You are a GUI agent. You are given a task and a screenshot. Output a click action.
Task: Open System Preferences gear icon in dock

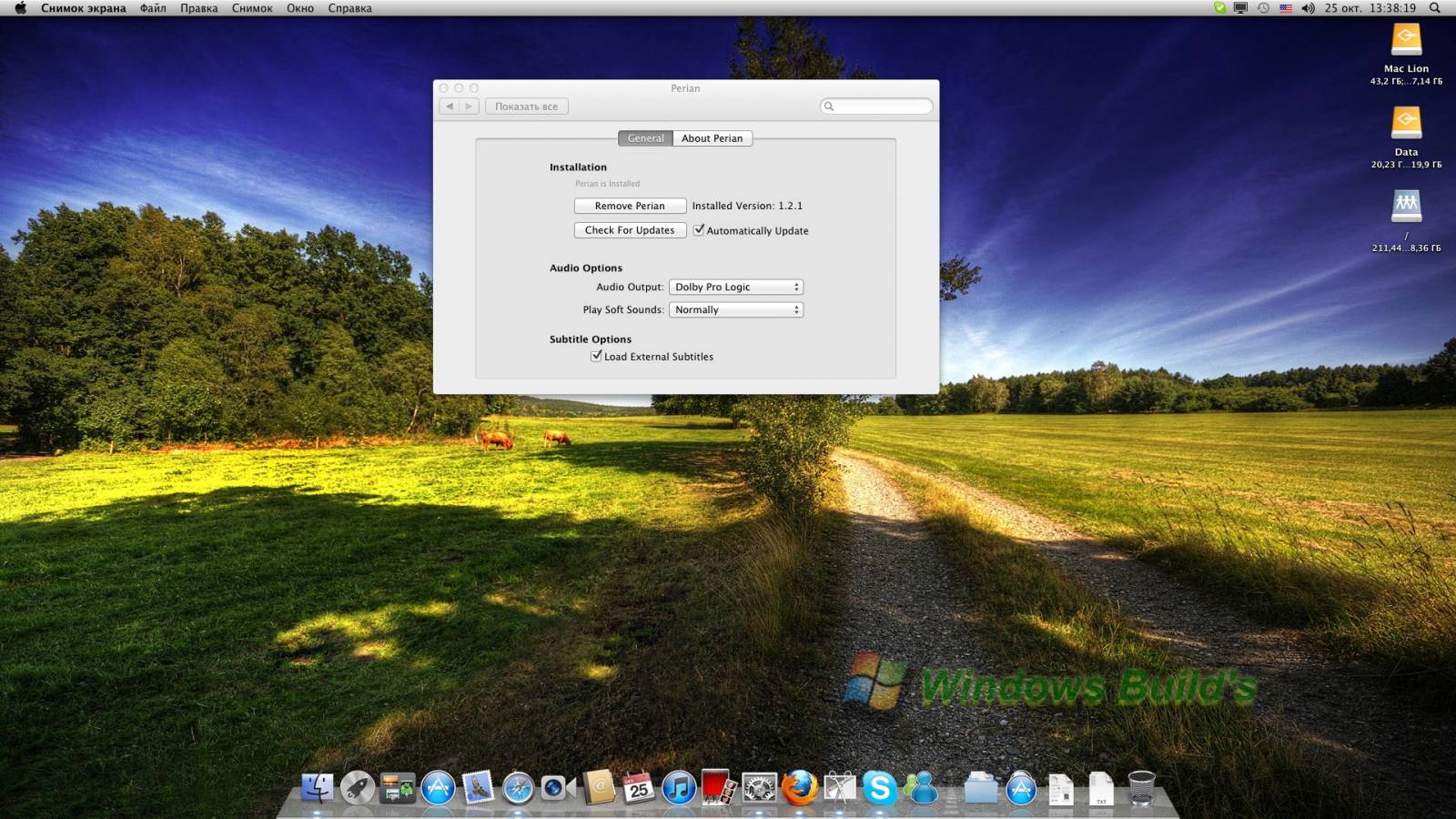click(759, 788)
